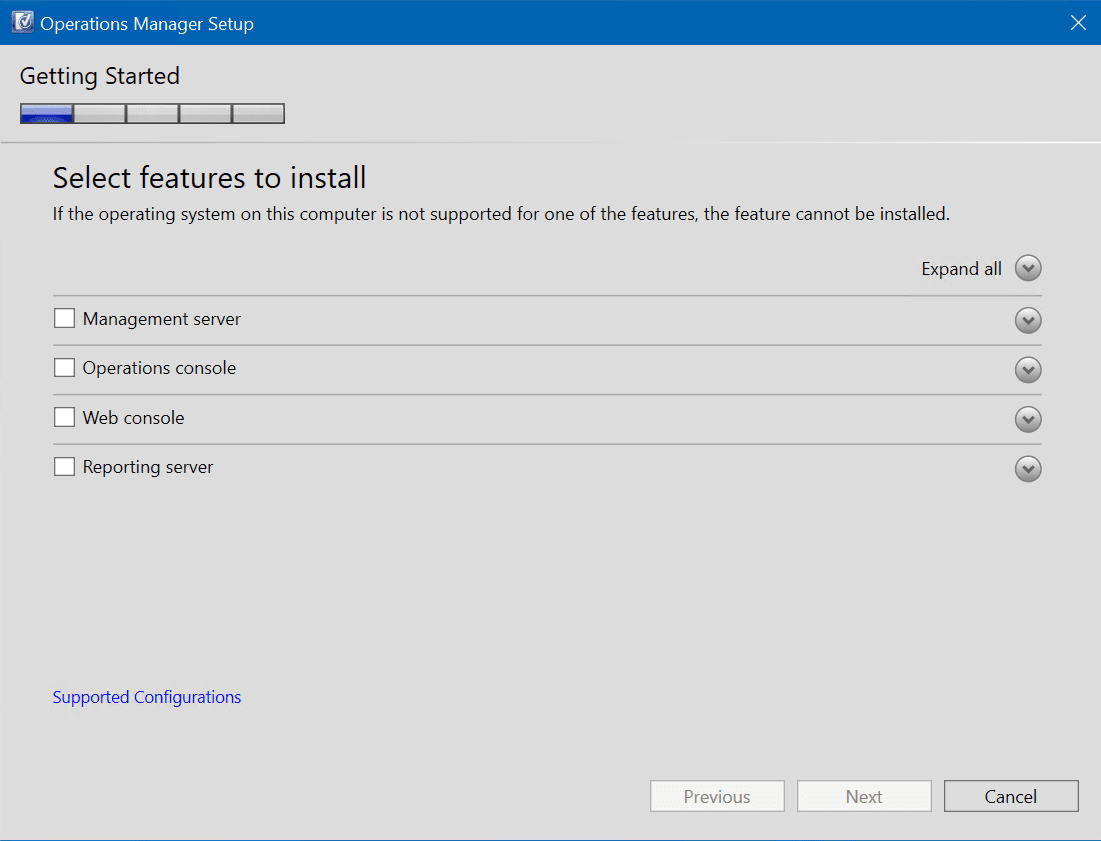Expand the Operations console section
The height and width of the screenshot is (841, 1101).
point(1028,369)
